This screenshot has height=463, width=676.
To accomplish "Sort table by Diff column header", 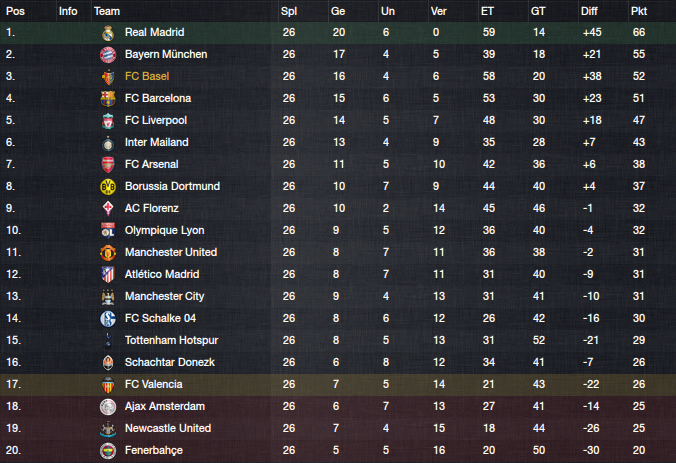I will 589,11.
